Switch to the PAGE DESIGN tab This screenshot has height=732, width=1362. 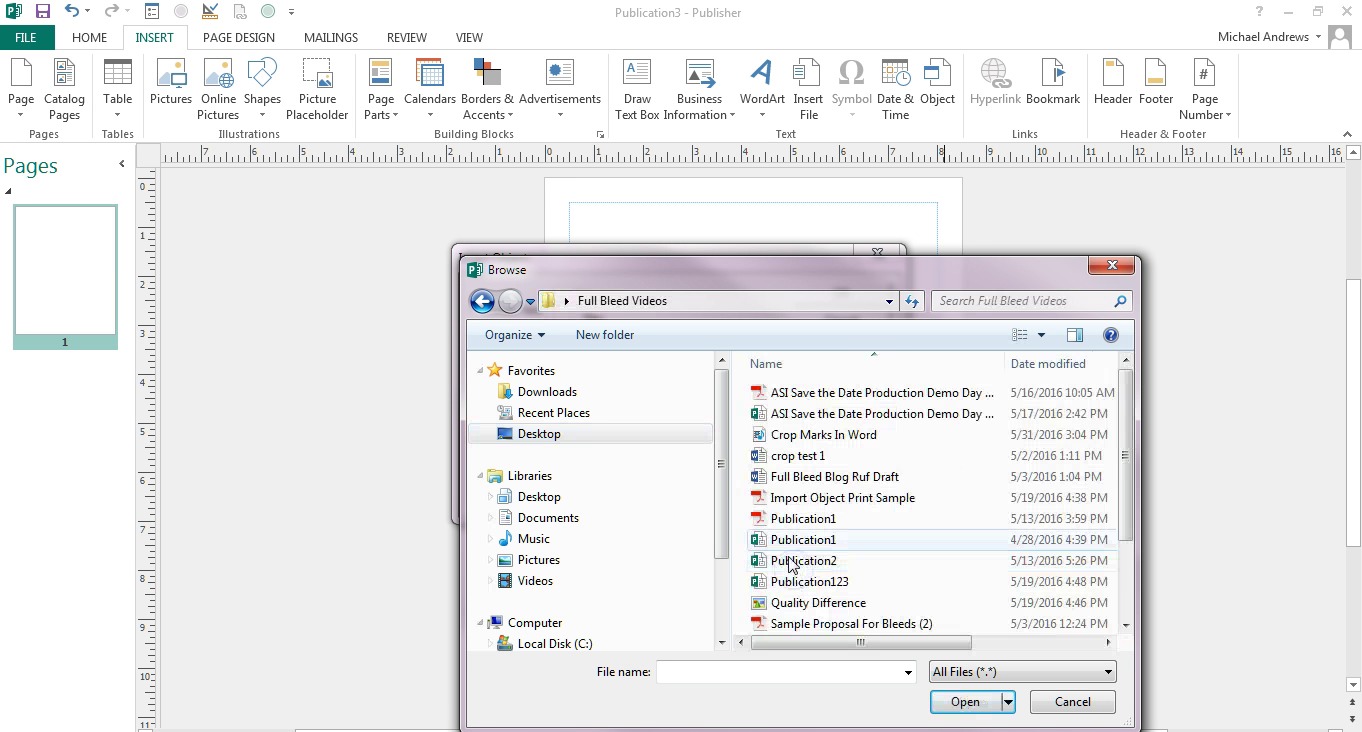coord(239,37)
